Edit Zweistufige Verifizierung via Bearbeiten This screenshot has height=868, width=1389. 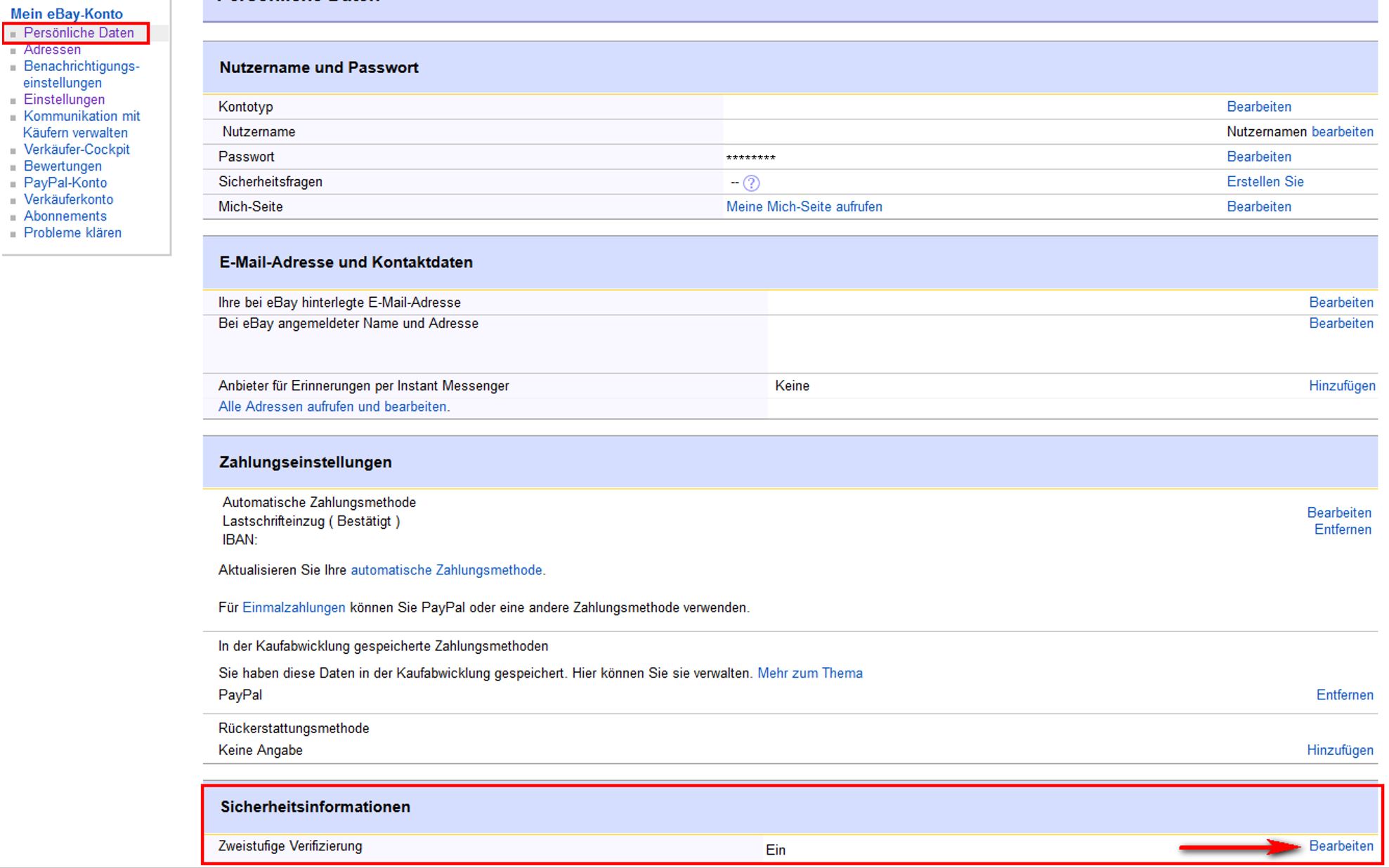click(x=1341, y=846)
